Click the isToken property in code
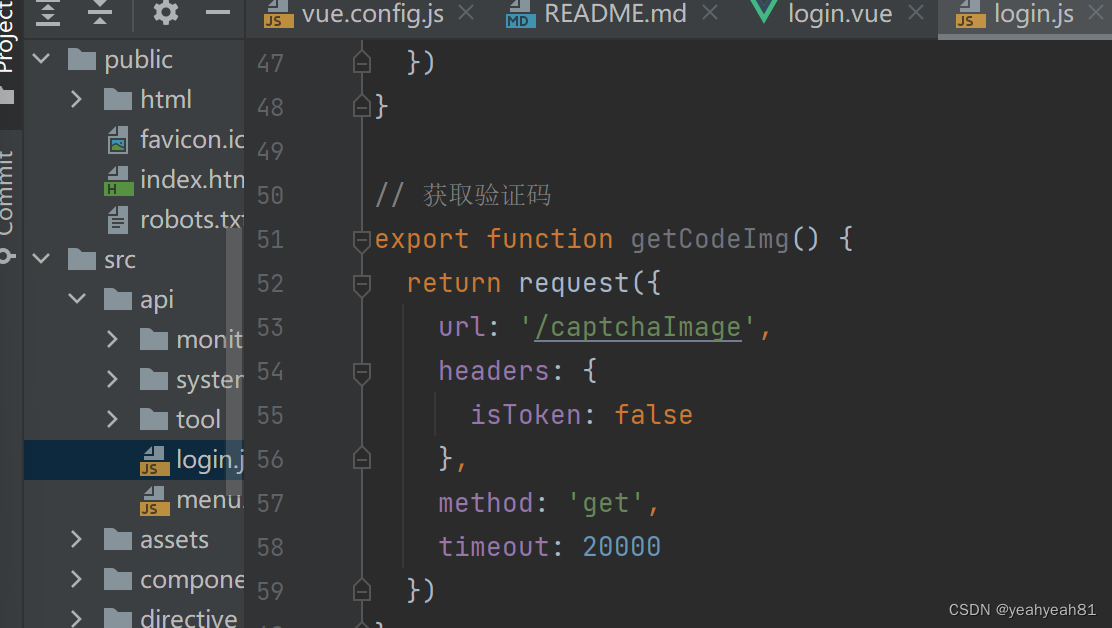 tap(526, 415)
